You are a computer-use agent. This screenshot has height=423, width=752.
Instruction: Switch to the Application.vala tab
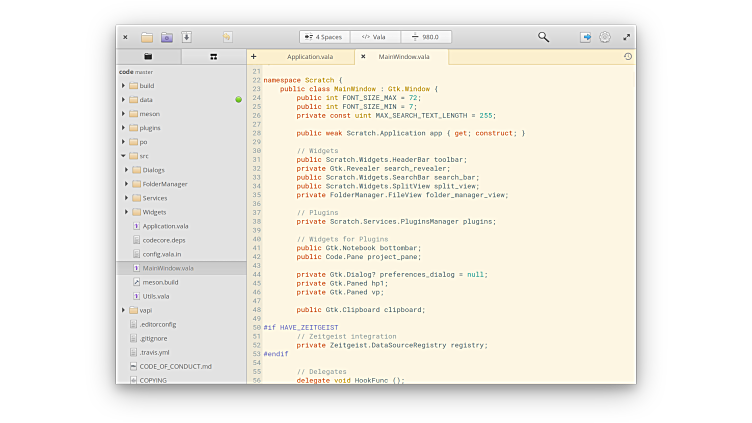pos(309,57)
